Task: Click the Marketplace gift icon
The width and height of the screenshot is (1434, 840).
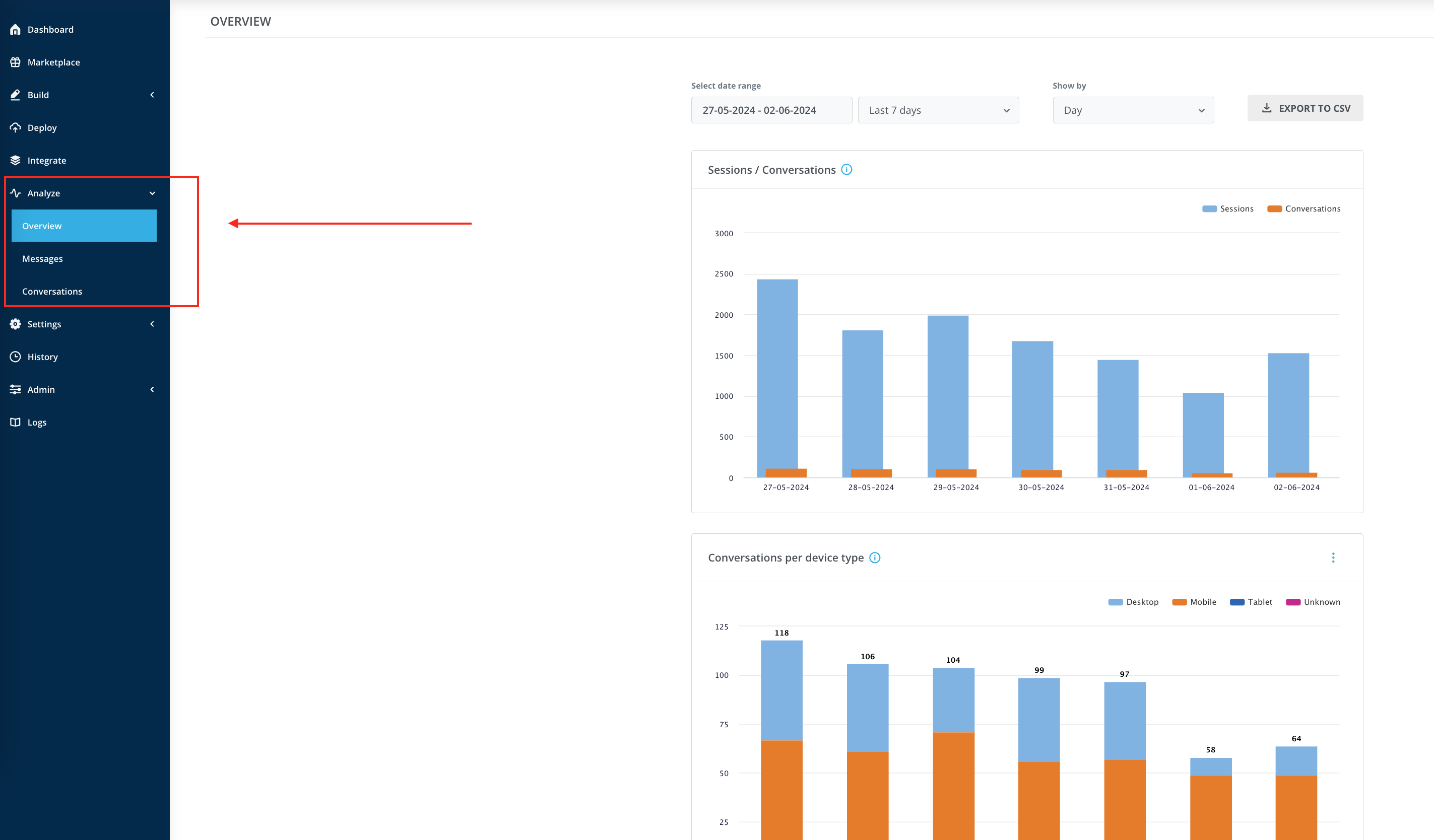Action: tap(15, 62)
